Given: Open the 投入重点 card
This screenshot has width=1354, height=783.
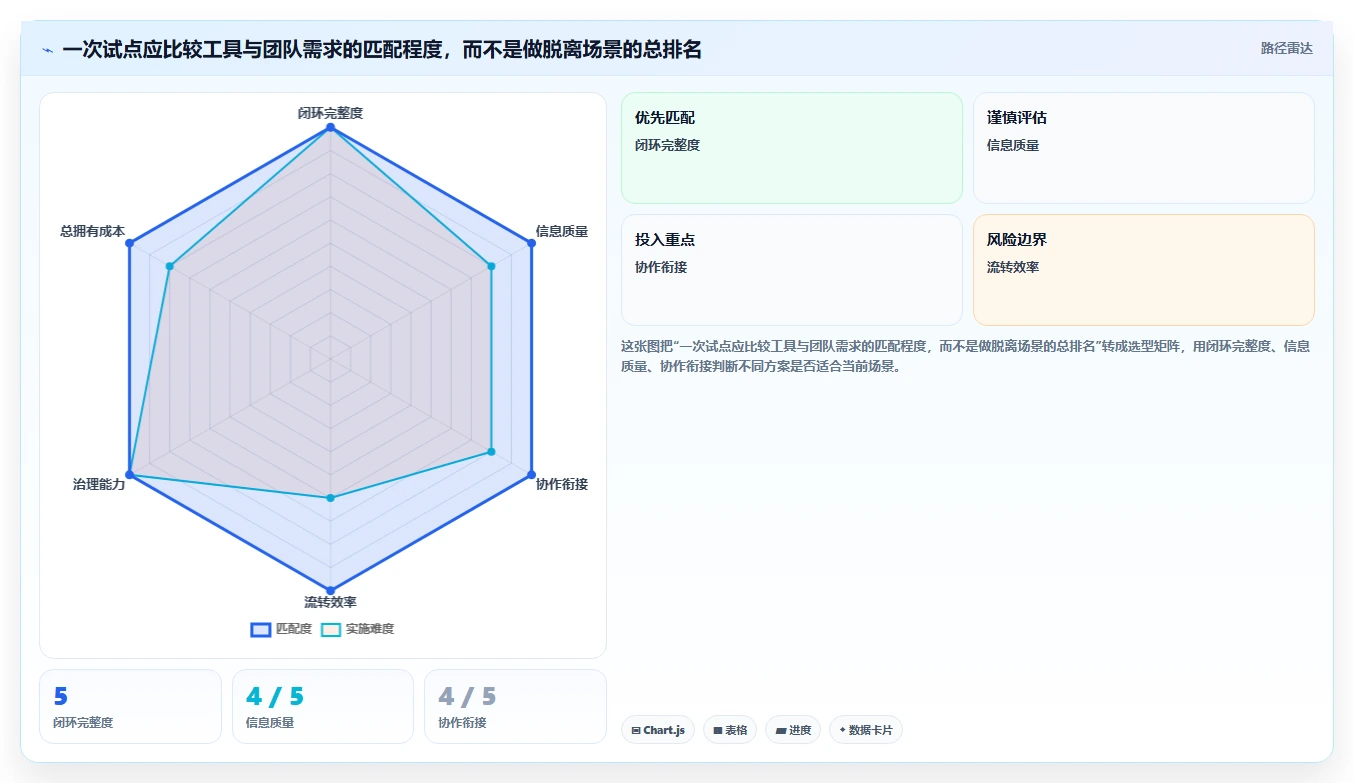Looking at the screenshot, I should coord(792,270).
